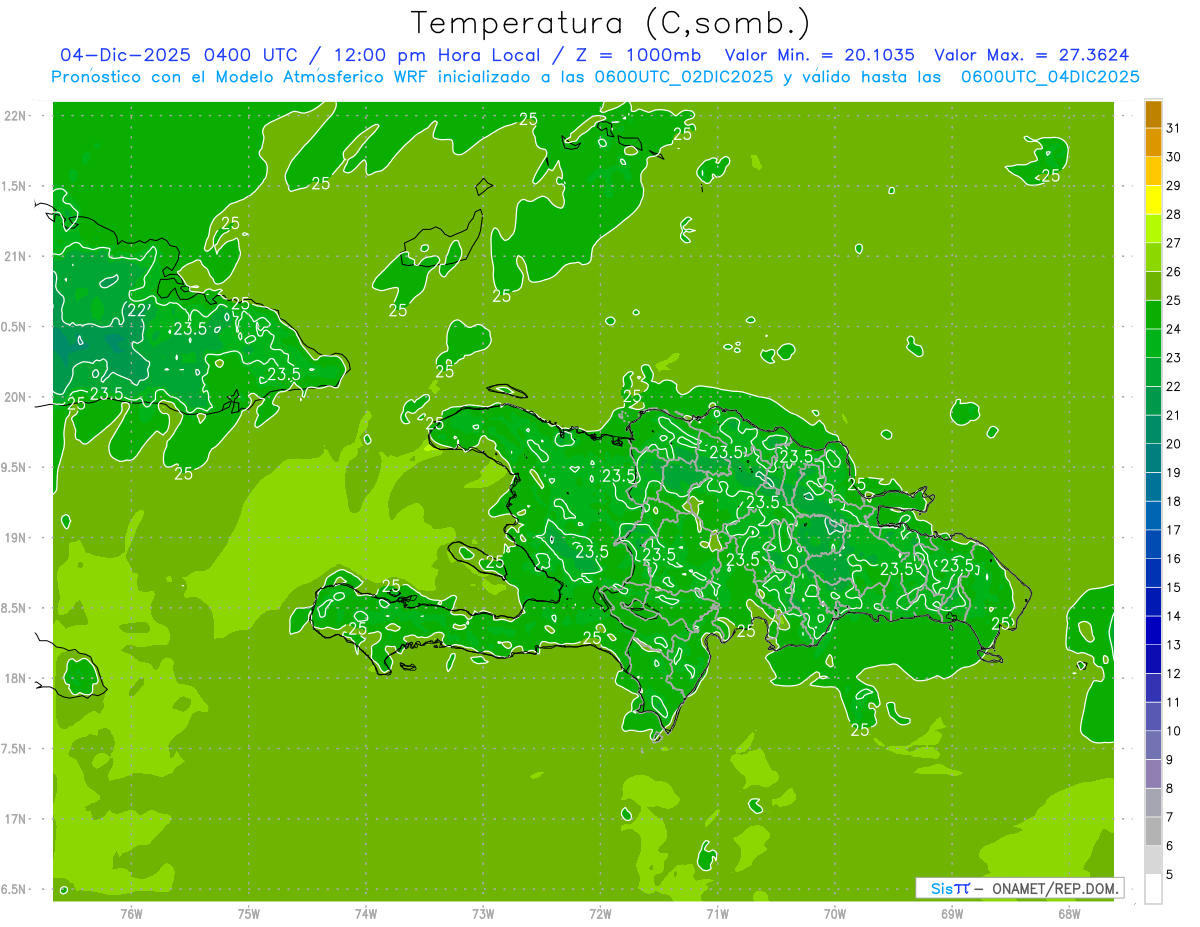Viewport: 1200px width, 927px height.
Task: Click the Valor Min. = 20.1035 readout
Action: pyautogui.click(x=819, y=55)
